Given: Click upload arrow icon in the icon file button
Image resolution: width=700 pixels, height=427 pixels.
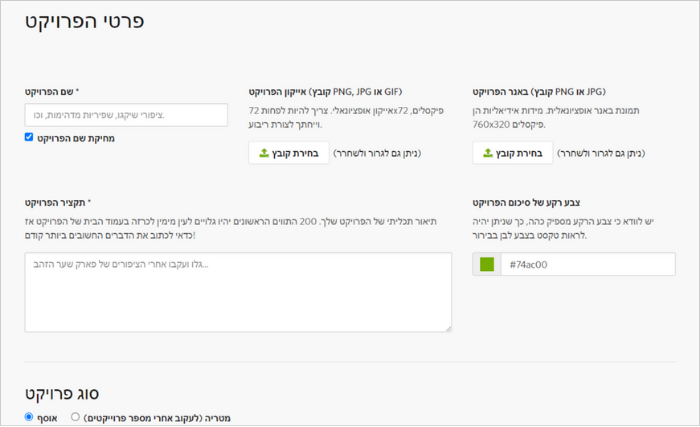Looking at the screenshot, I should 264,153.
